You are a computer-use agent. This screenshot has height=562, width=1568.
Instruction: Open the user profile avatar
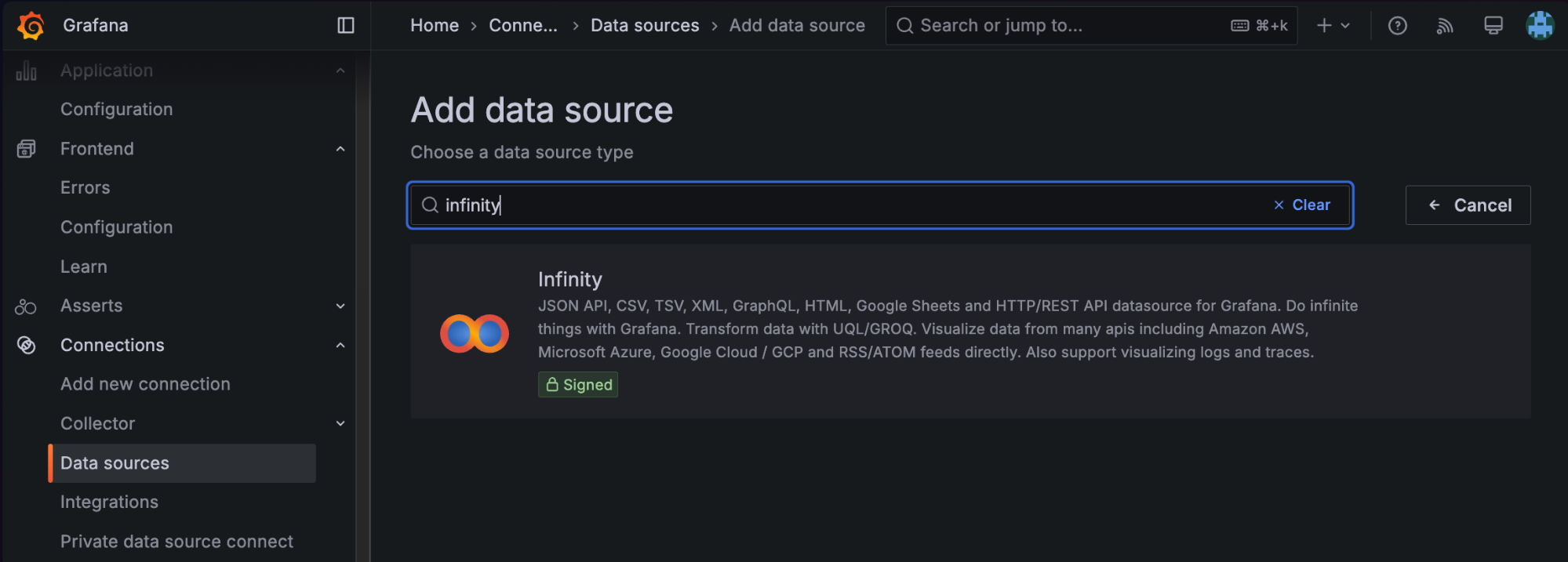[x=1540, y=25]
